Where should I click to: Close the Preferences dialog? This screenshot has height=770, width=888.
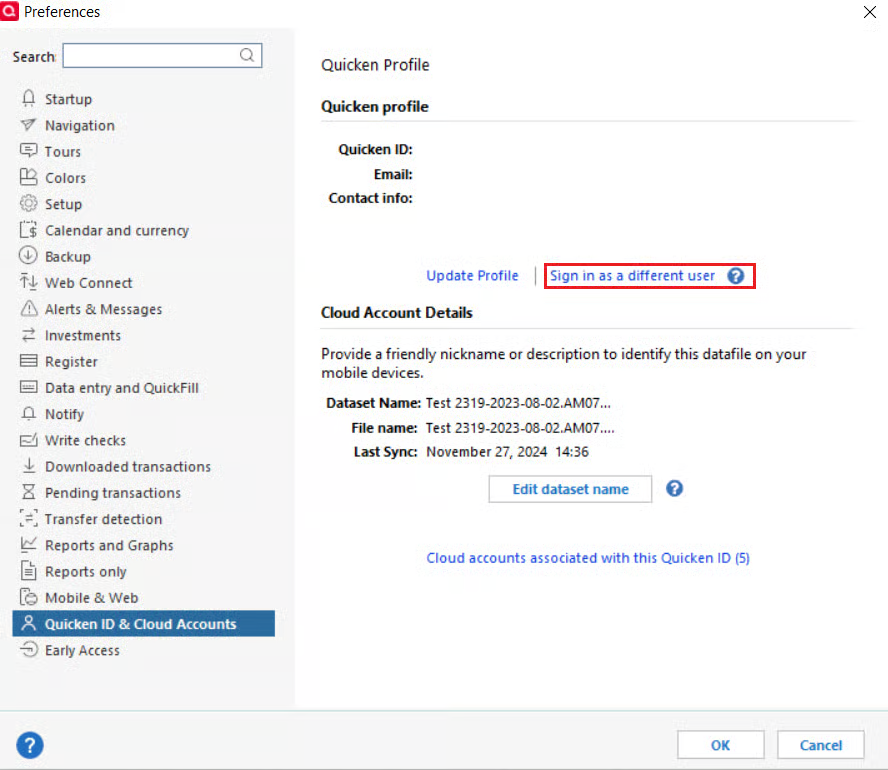870,11
